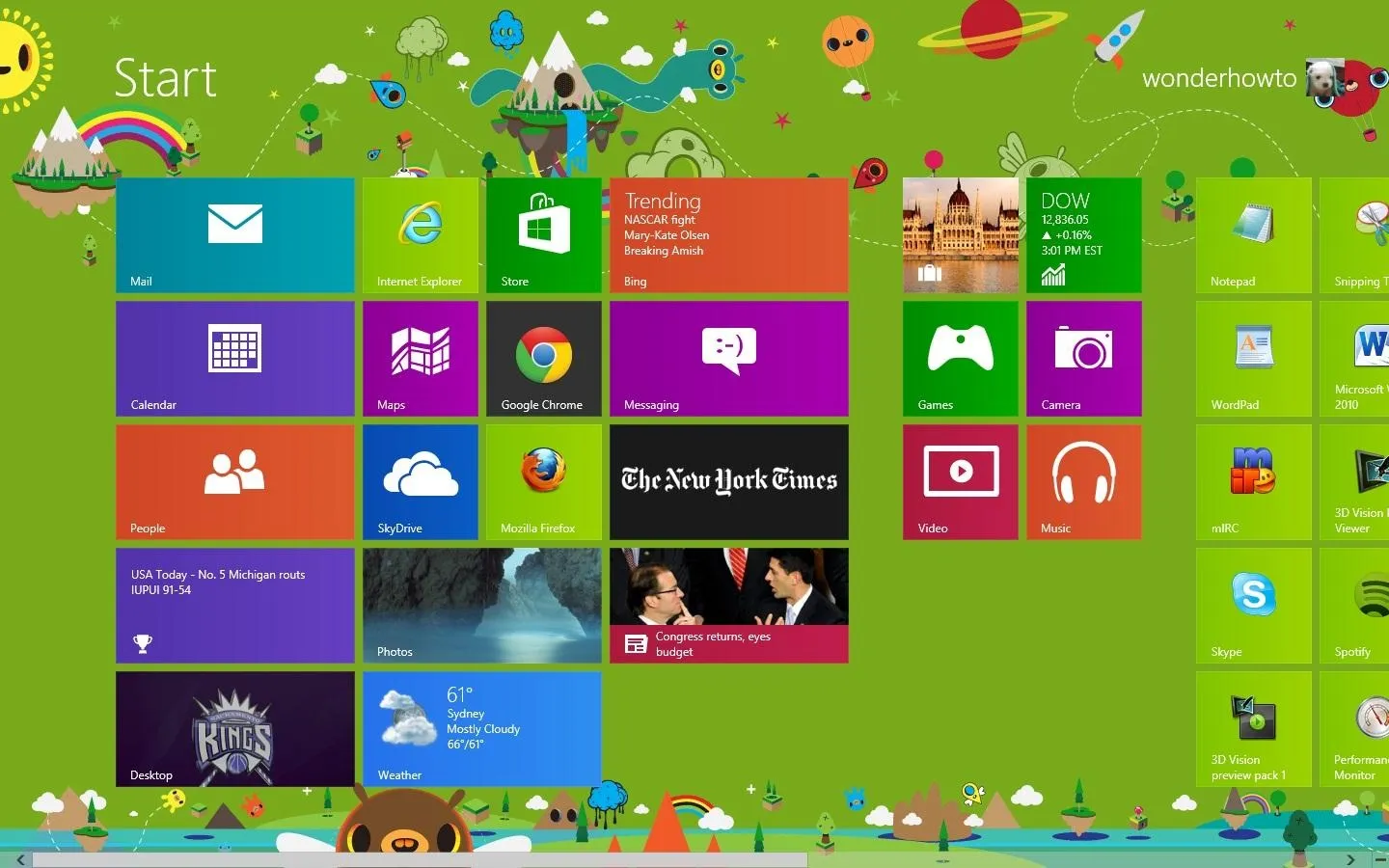The height and width of the screenshot is (868, 1389).
Task: Click the user account picture
Action: (1324, 78)
